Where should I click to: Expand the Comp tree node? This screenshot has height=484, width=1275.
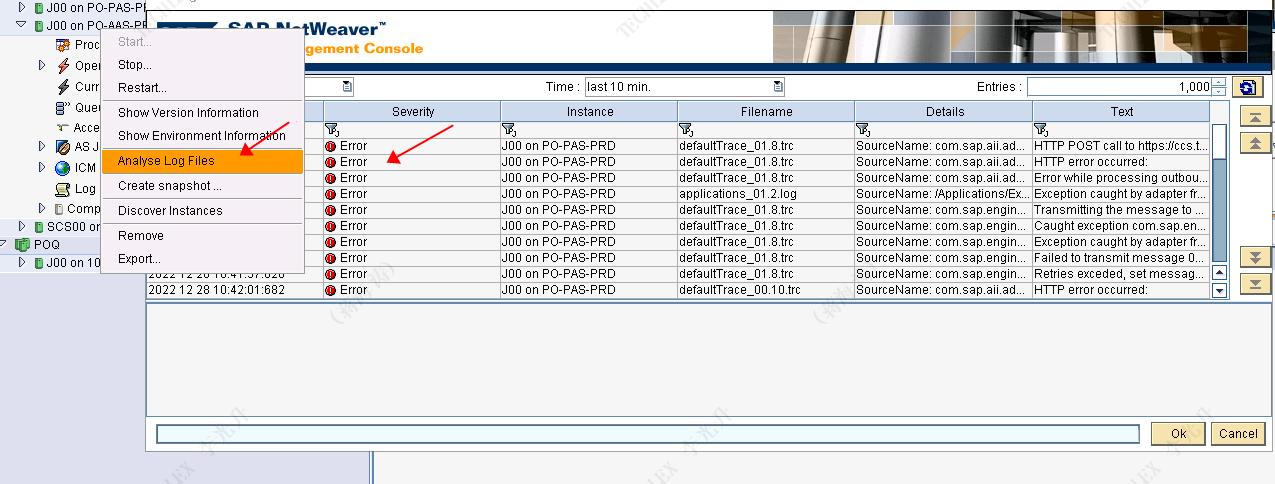click(42, 208)
